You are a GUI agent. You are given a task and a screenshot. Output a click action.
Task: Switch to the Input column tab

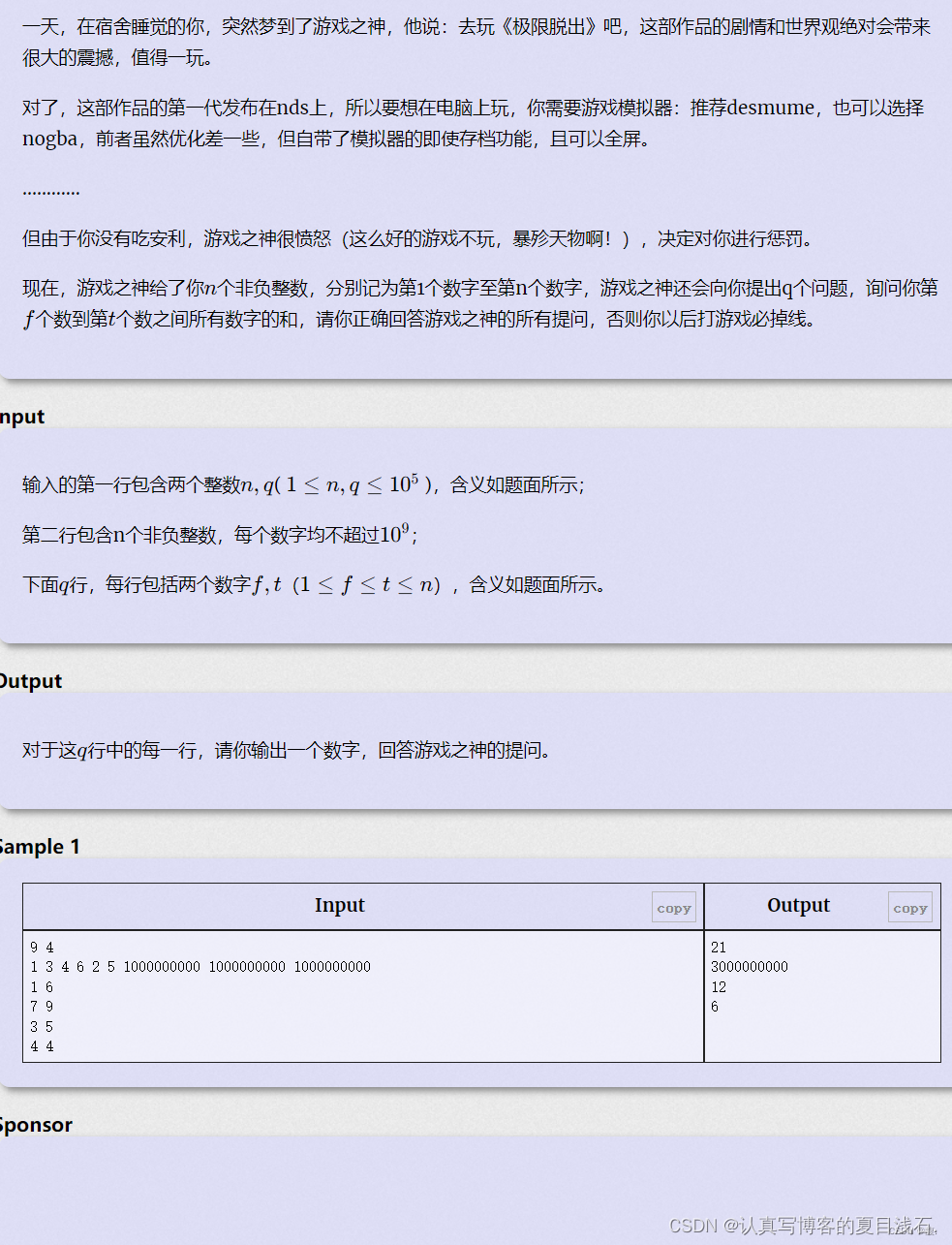coord(339,905)
